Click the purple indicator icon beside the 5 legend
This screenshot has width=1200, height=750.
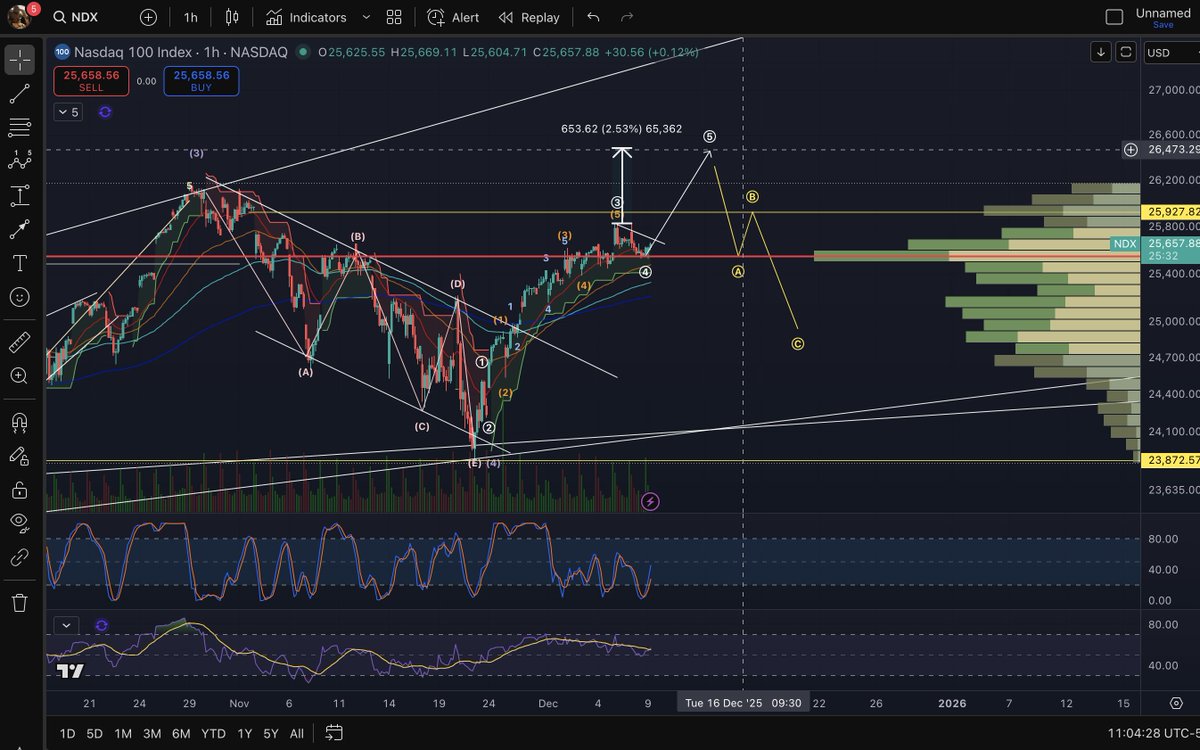click(x=105, y=112)
